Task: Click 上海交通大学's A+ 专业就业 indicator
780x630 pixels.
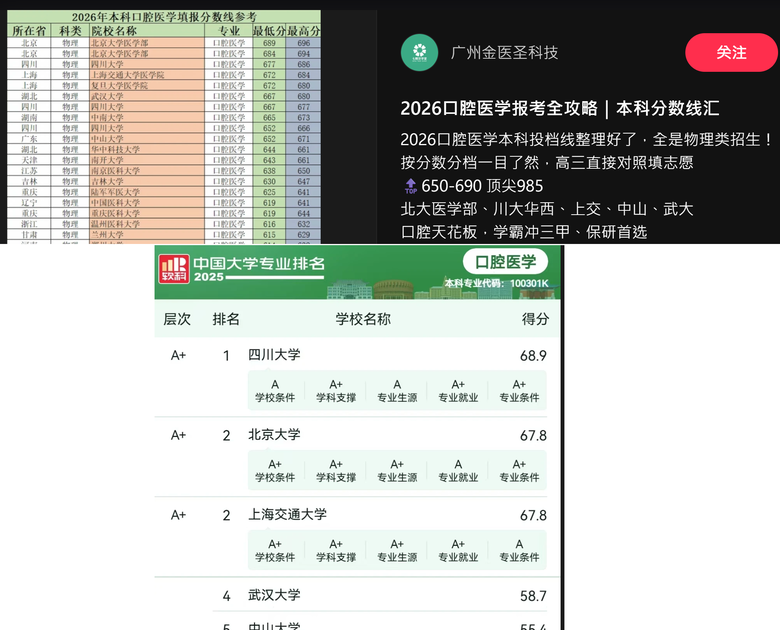Action: (x=458, y=550)
